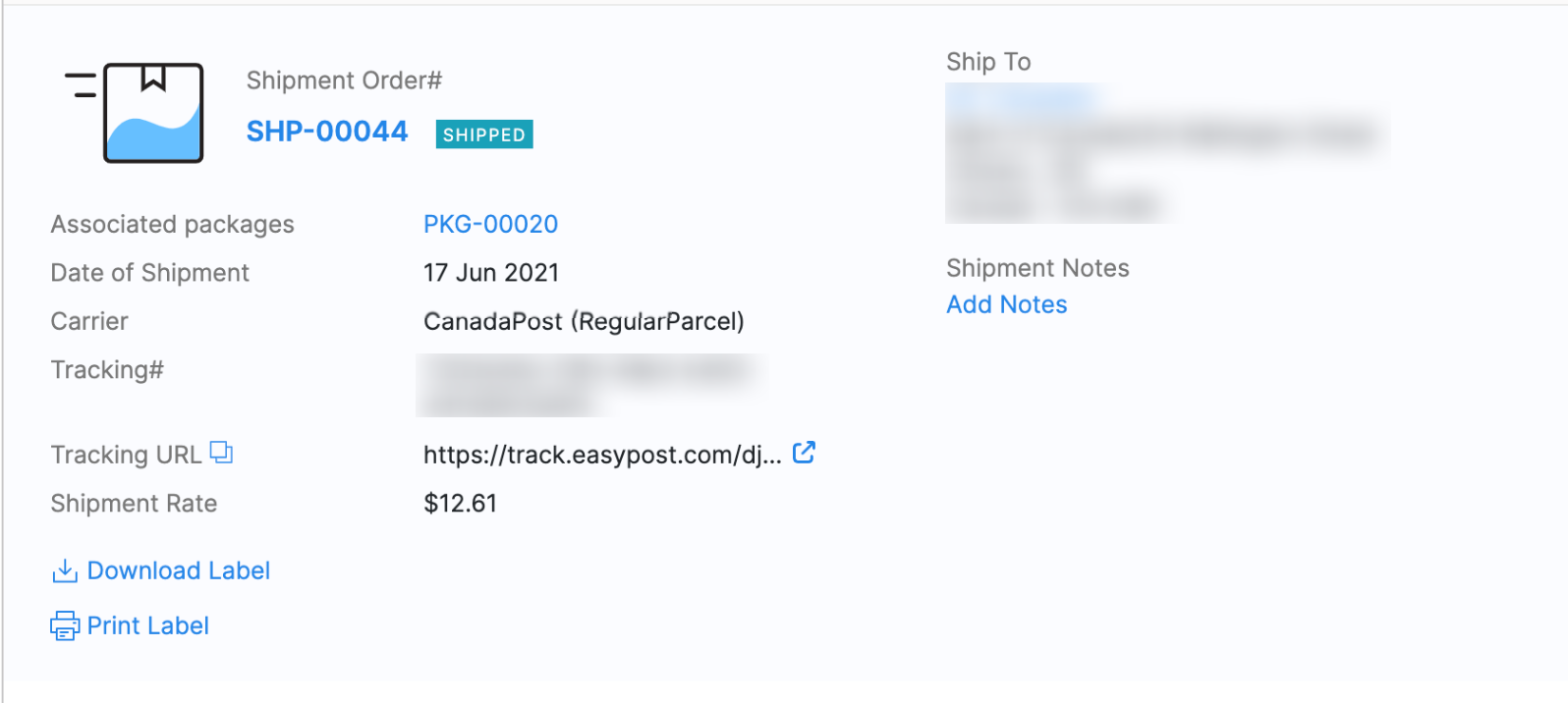Click the SHIPPED status badge
The width and height of the screenshot is (1568, 703).
484,135
